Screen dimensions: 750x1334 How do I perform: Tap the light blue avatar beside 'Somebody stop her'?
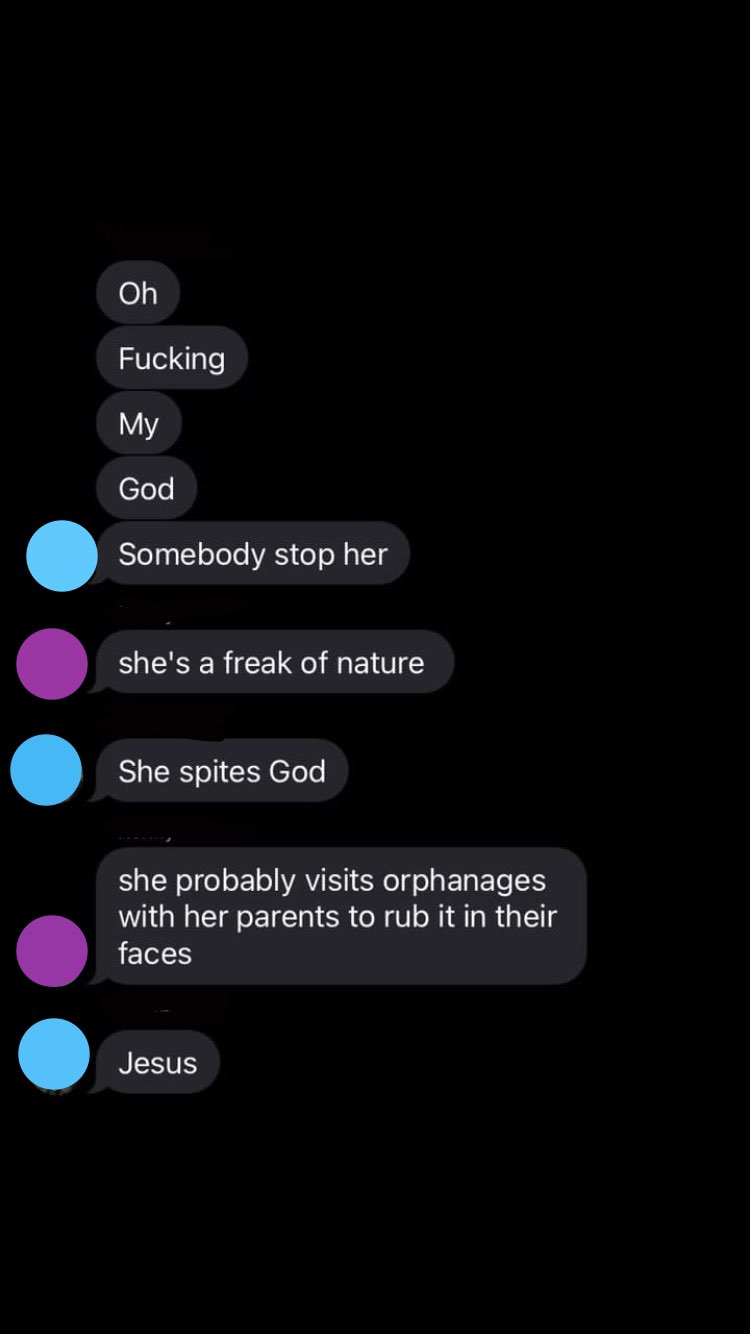pyautogui.click(x=62, y=556)
